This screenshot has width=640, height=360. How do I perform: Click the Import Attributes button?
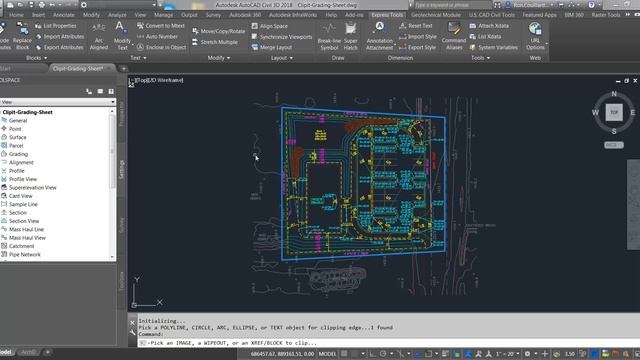point(60,36)
